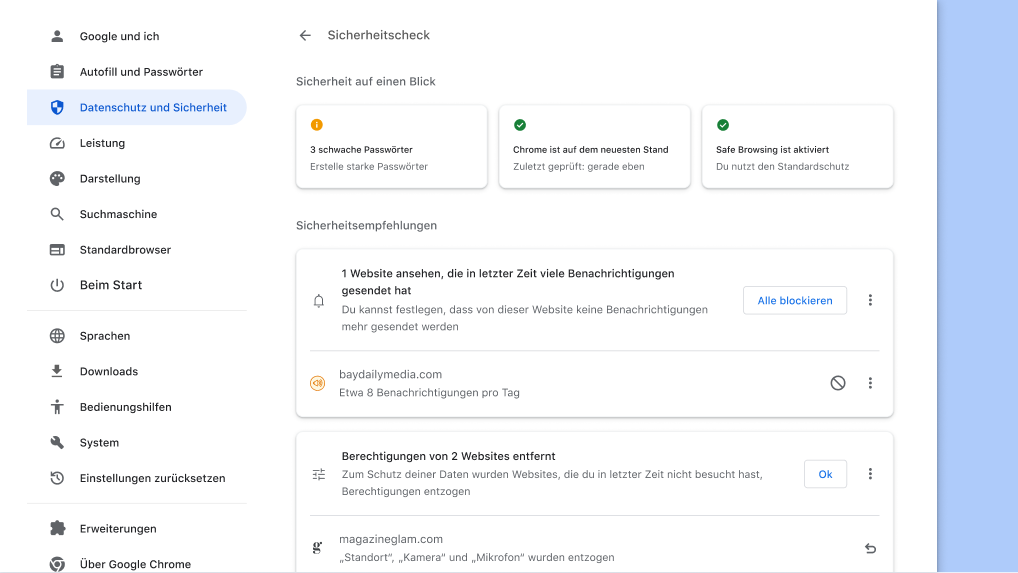The height and width of the screenshot is (573, 1018).
Task: Click the speedometer icon next to Leistung
Action: tap(57, 143)
